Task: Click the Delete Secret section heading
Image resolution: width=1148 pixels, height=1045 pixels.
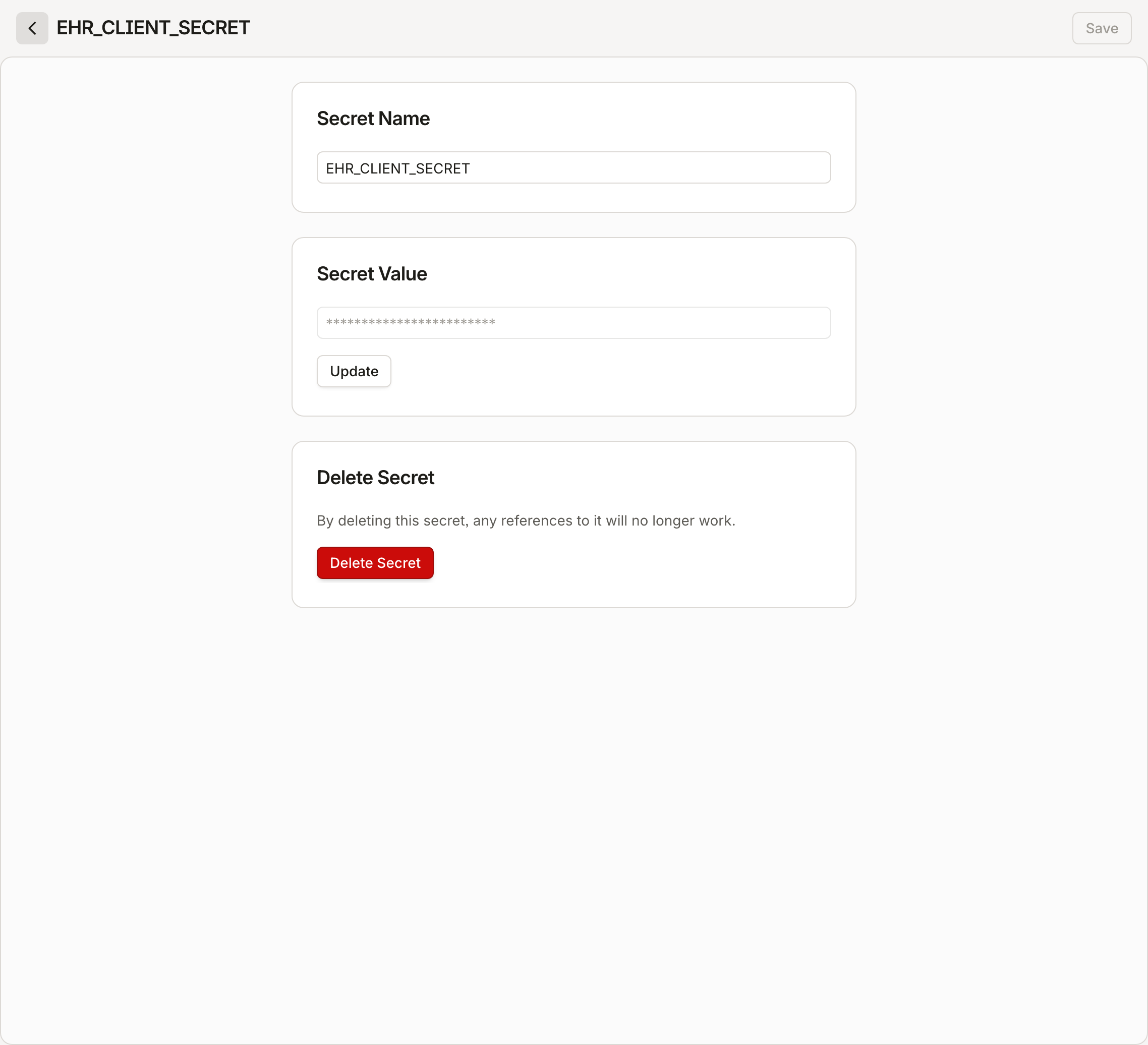Action: pyautogui.click(x=375, y=477)
